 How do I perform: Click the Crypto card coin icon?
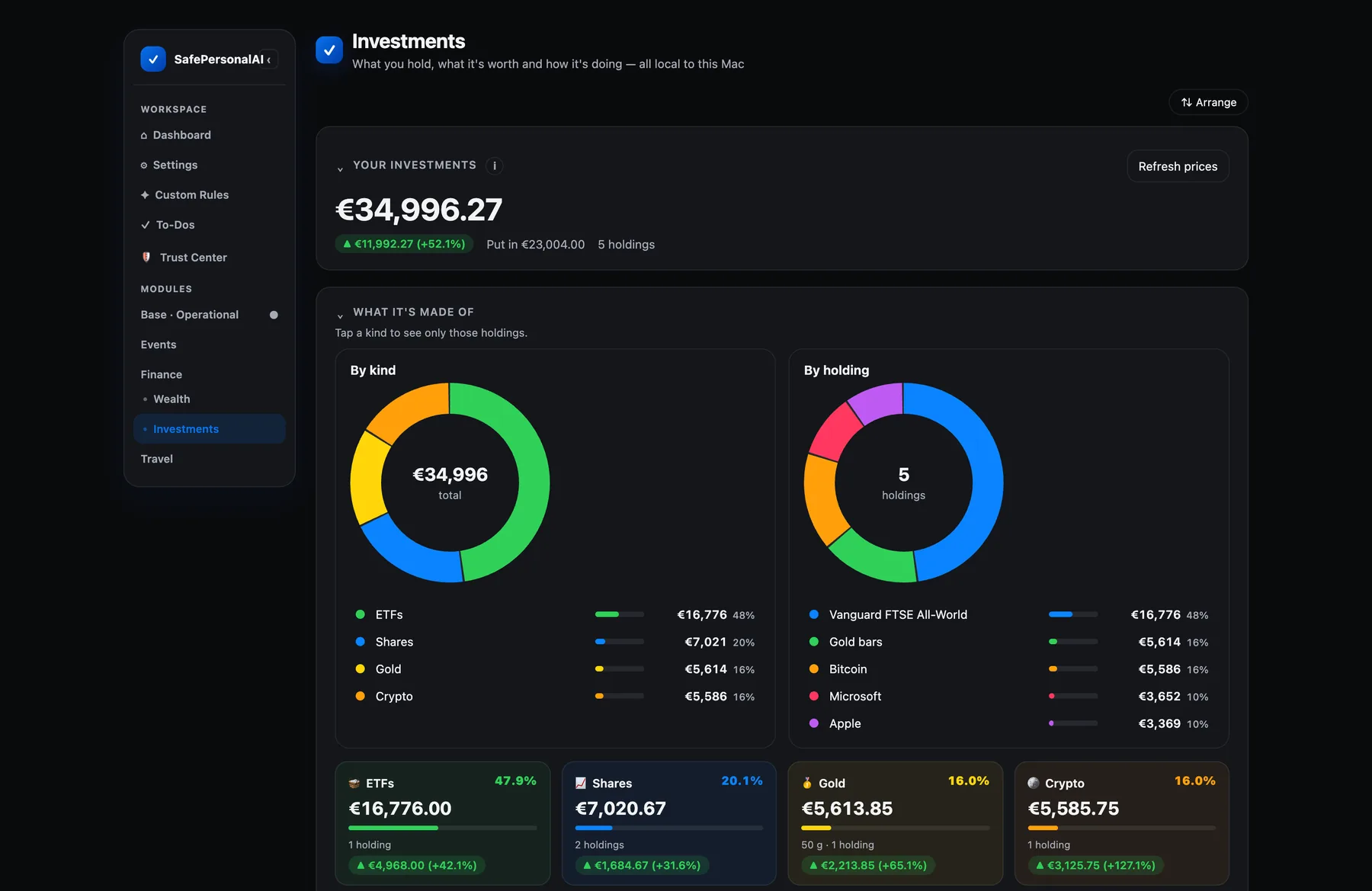pyautogui.click(x=1034, y=784)
